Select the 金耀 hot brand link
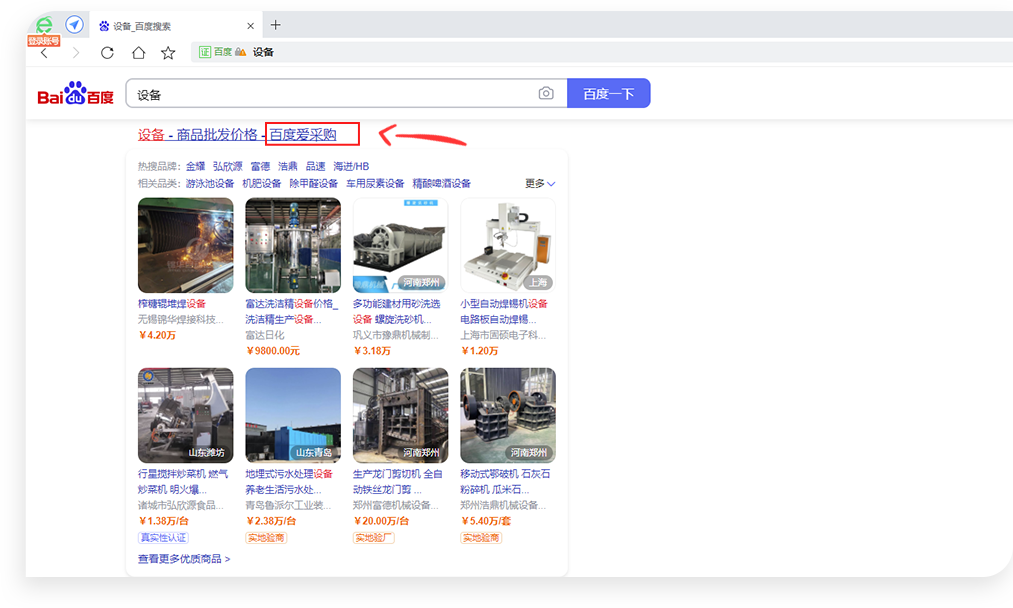This screenshot has width=1013, height=608. point(195,167)
